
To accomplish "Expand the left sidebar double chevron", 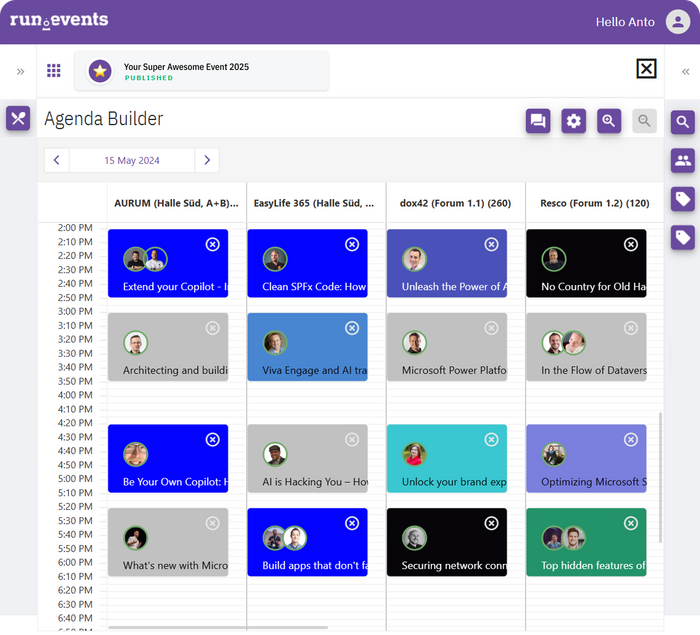I will click(21, 71).
